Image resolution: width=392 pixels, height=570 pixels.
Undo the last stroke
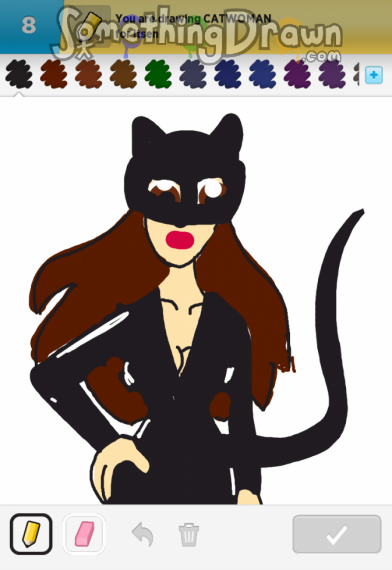coord(143,534)
